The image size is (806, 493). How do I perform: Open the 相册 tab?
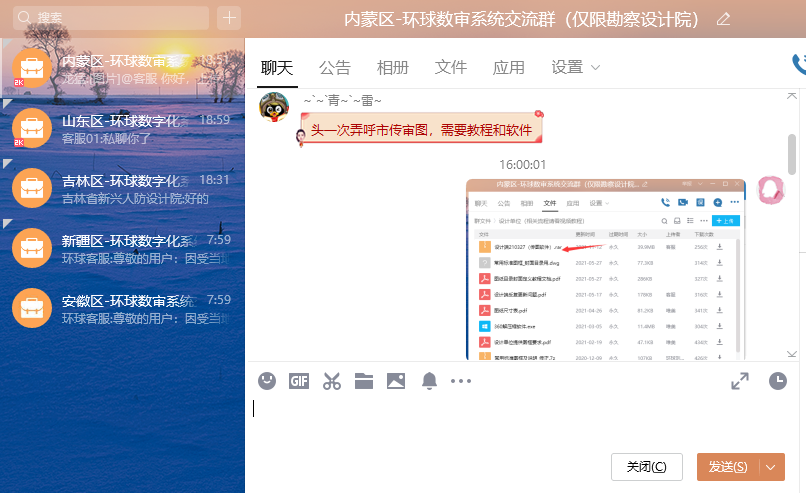393,68
